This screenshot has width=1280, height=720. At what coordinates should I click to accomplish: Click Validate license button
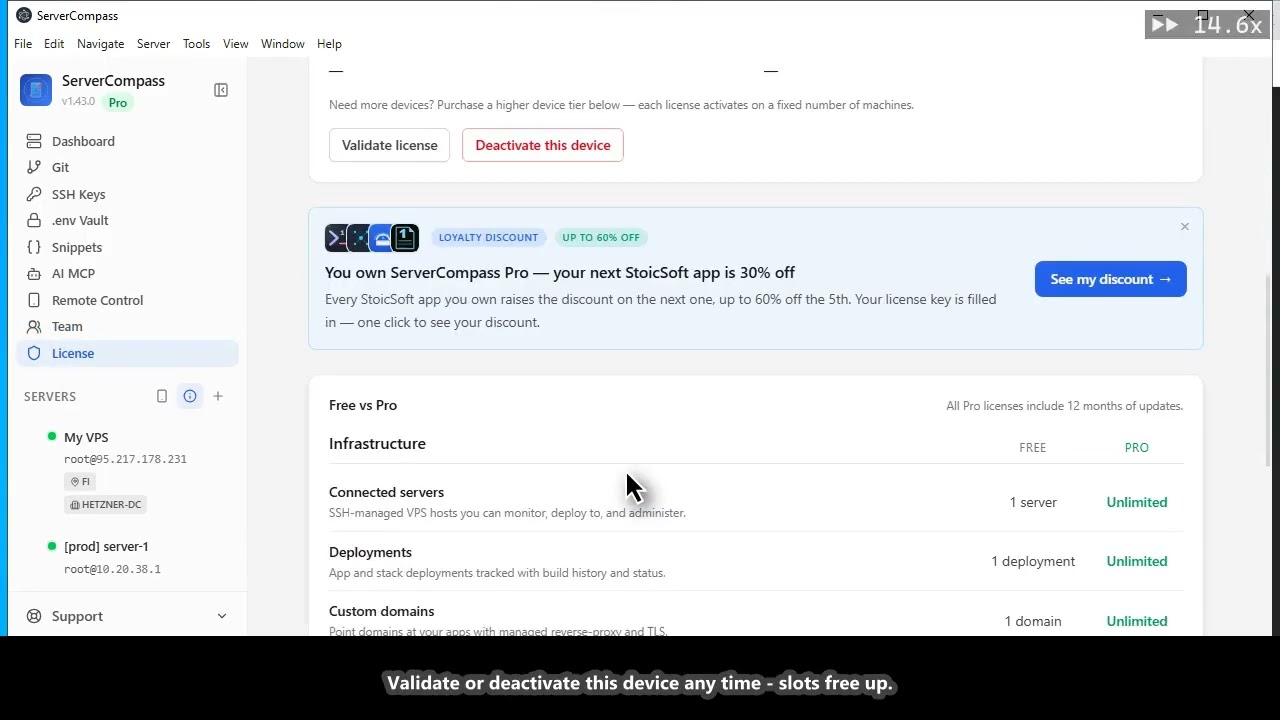point(390,145)
